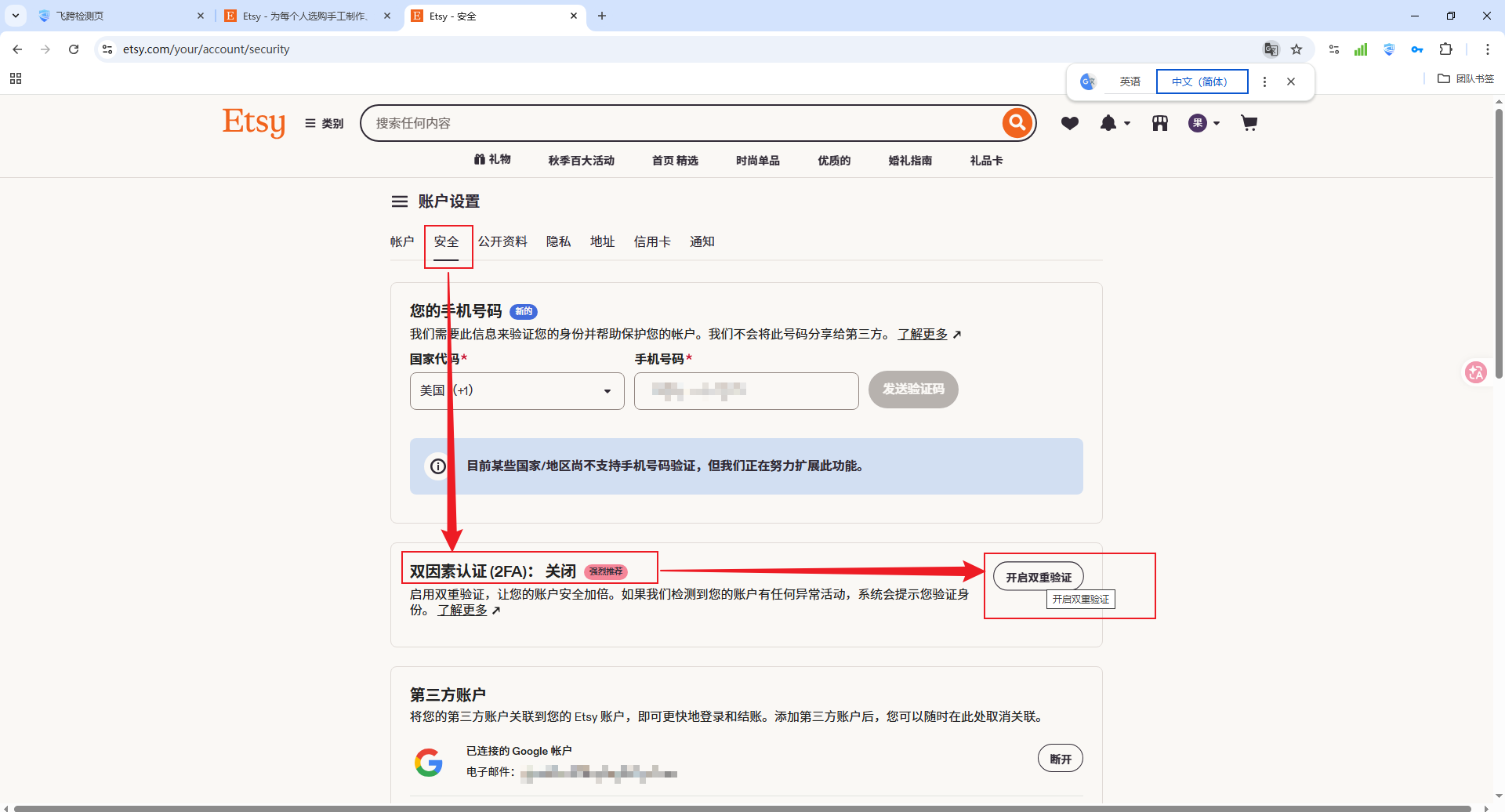Open the Chrome three-dot menu
1505x812 pixels.
1488,49
